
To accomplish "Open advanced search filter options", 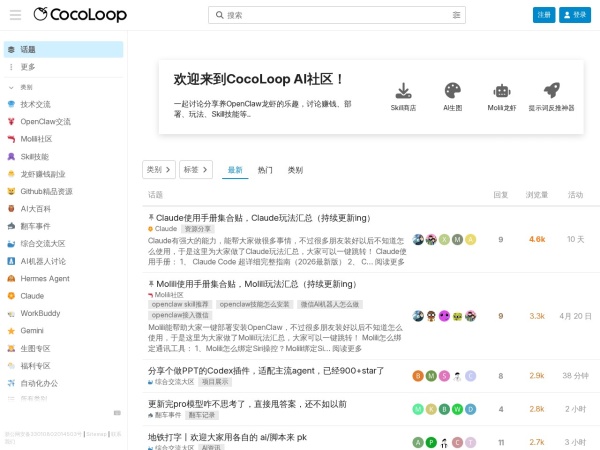I will [456, 15].
